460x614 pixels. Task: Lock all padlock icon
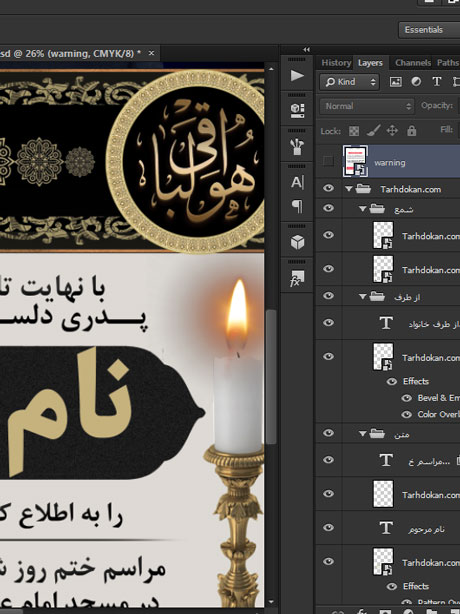411,130
